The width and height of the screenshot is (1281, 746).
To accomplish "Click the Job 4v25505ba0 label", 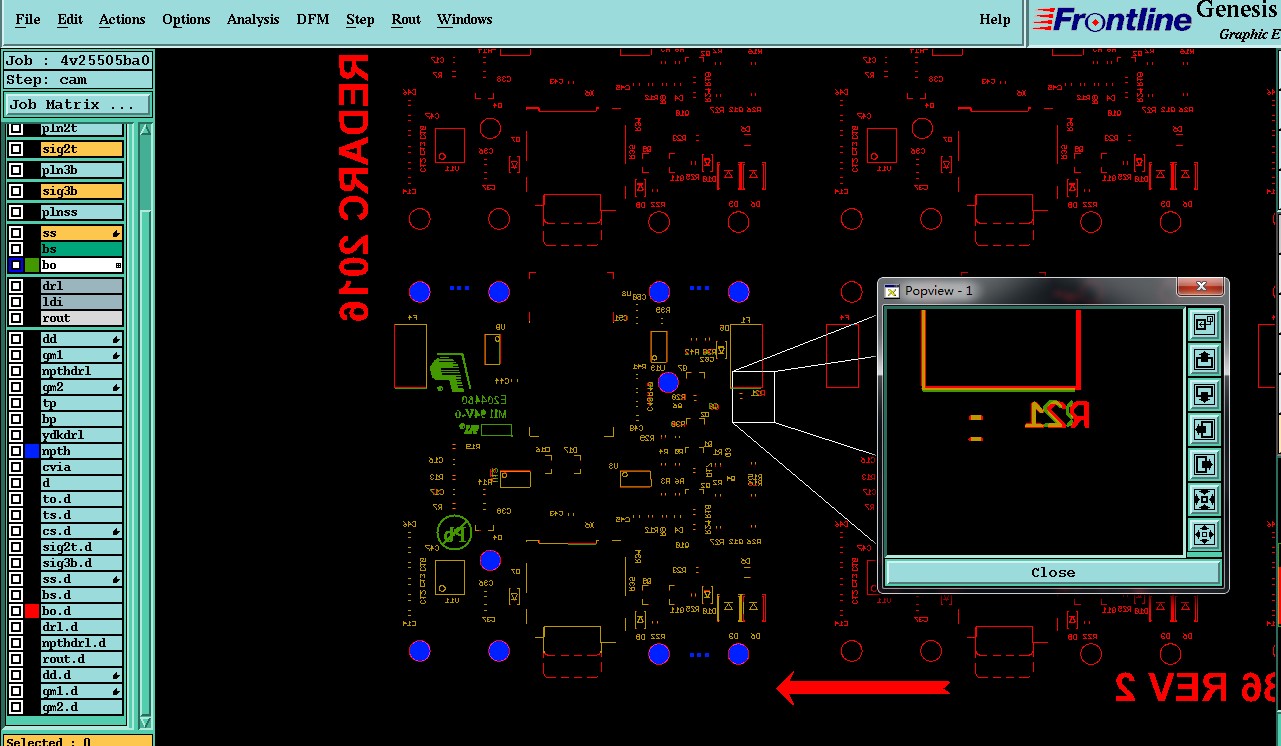I will pos(78,60).
